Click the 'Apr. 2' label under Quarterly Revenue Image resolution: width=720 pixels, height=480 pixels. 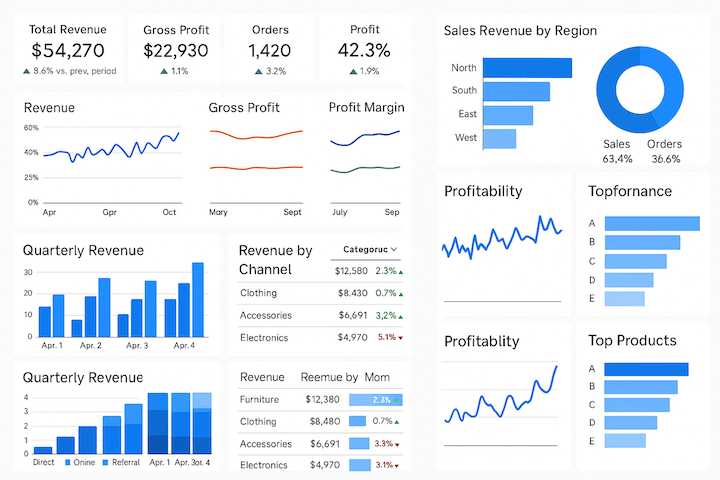(x=90, y=345)
